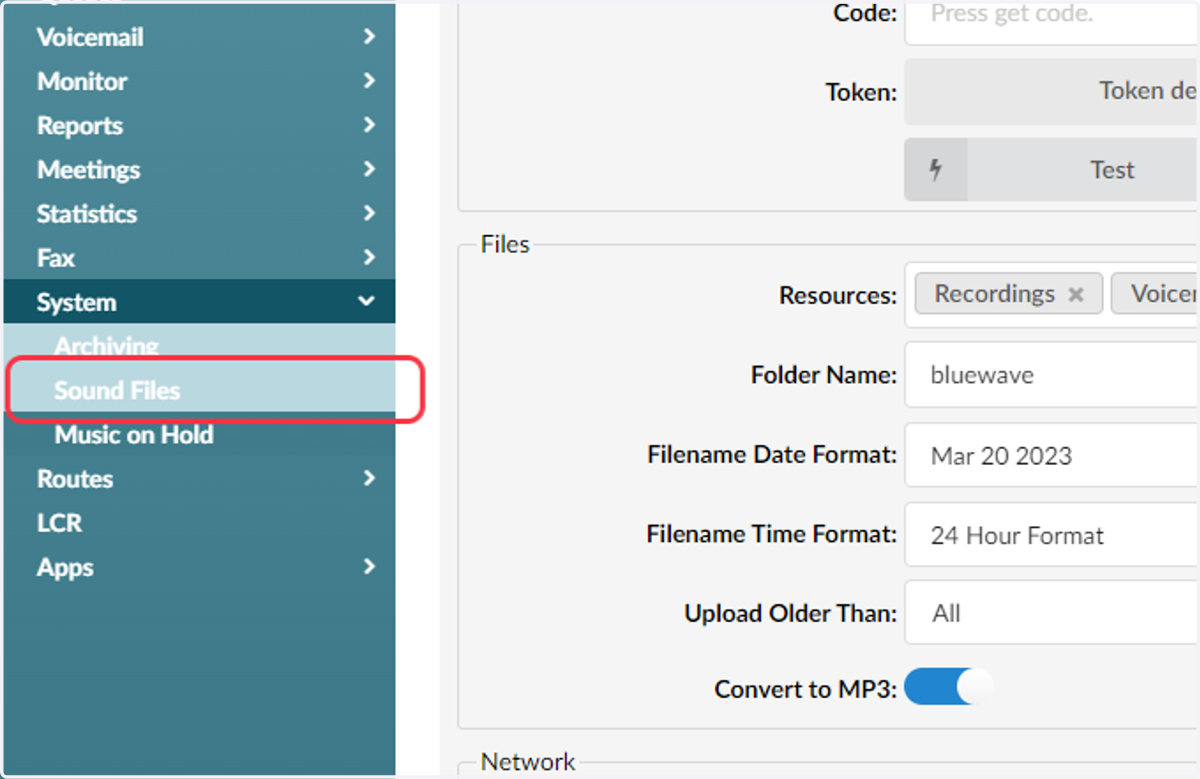Viewport: 1200px width, 779px height.
Task: Click the Convert to MP3 label
Action: 806,690
